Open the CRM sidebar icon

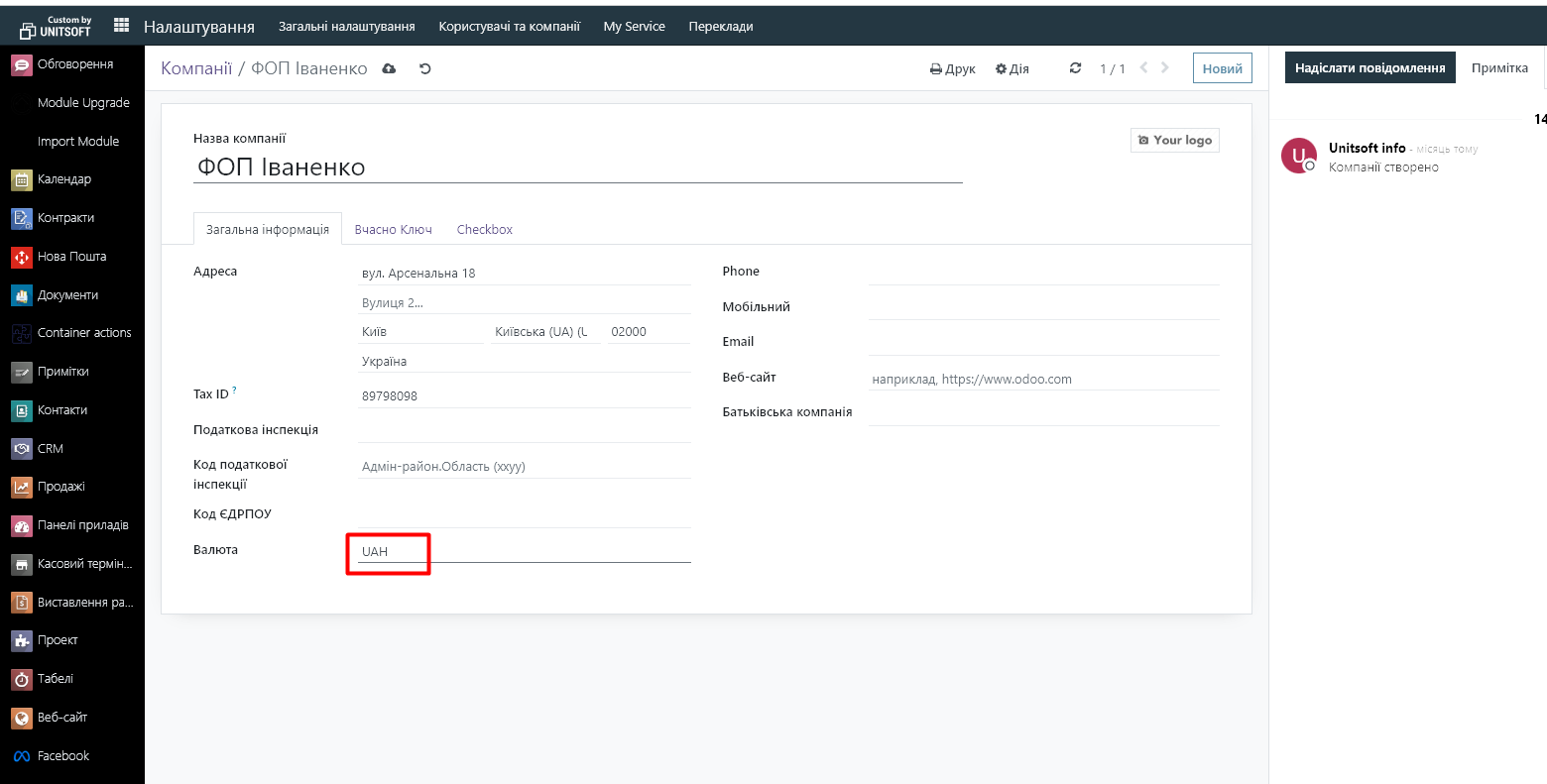[22, 449]
